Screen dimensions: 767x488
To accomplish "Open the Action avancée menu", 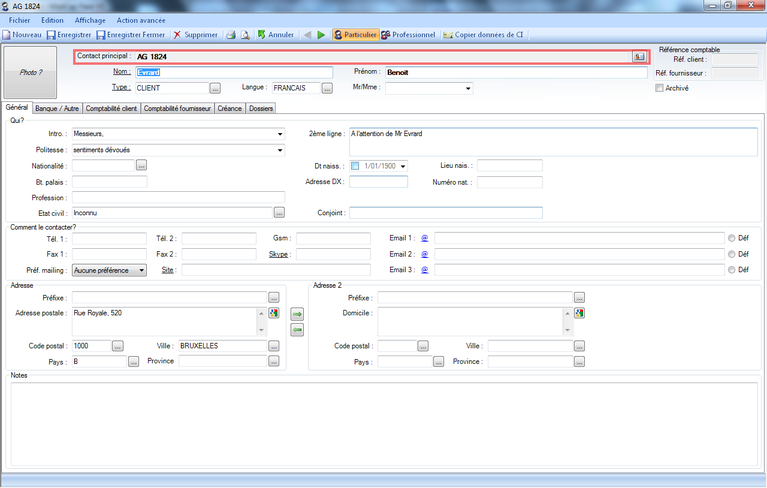I will pos(141,20).
